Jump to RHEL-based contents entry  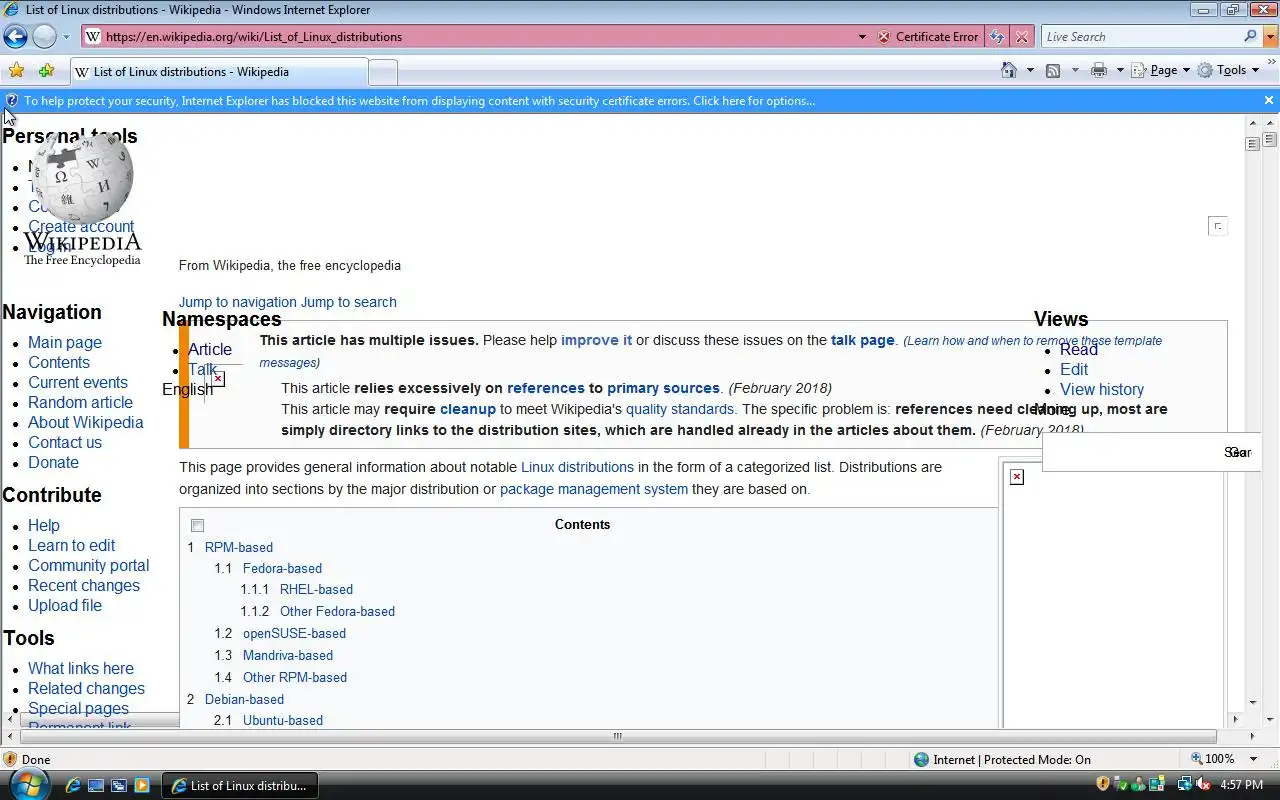coord(316,589)
